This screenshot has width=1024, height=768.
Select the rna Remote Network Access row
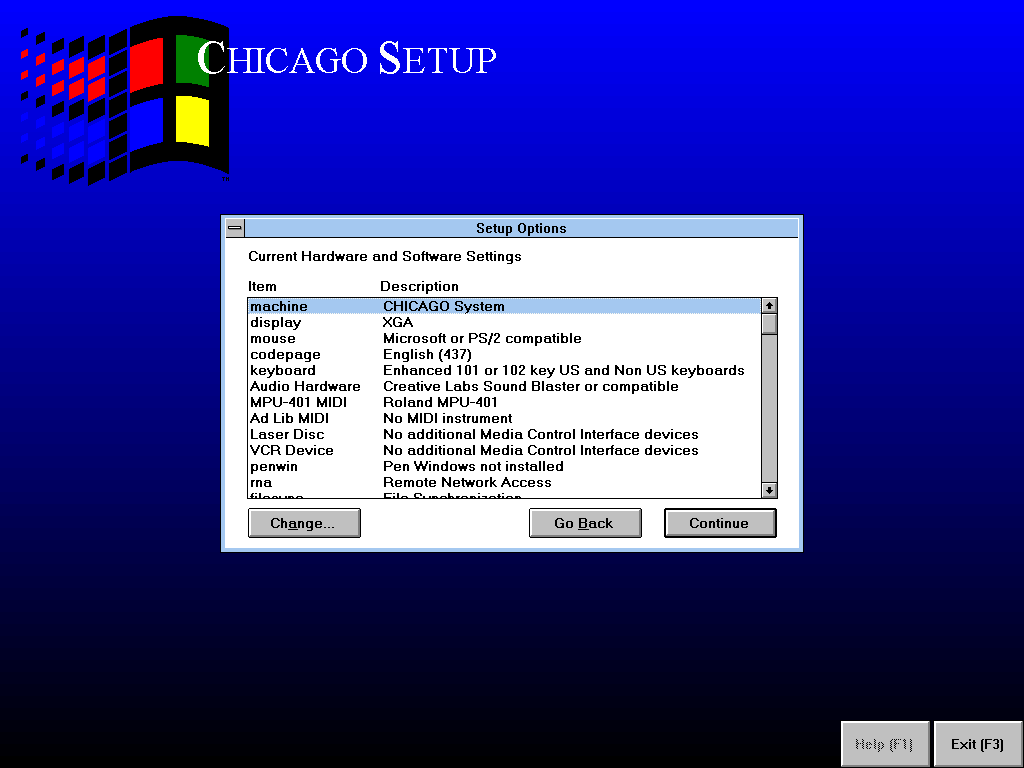point(504,483)
